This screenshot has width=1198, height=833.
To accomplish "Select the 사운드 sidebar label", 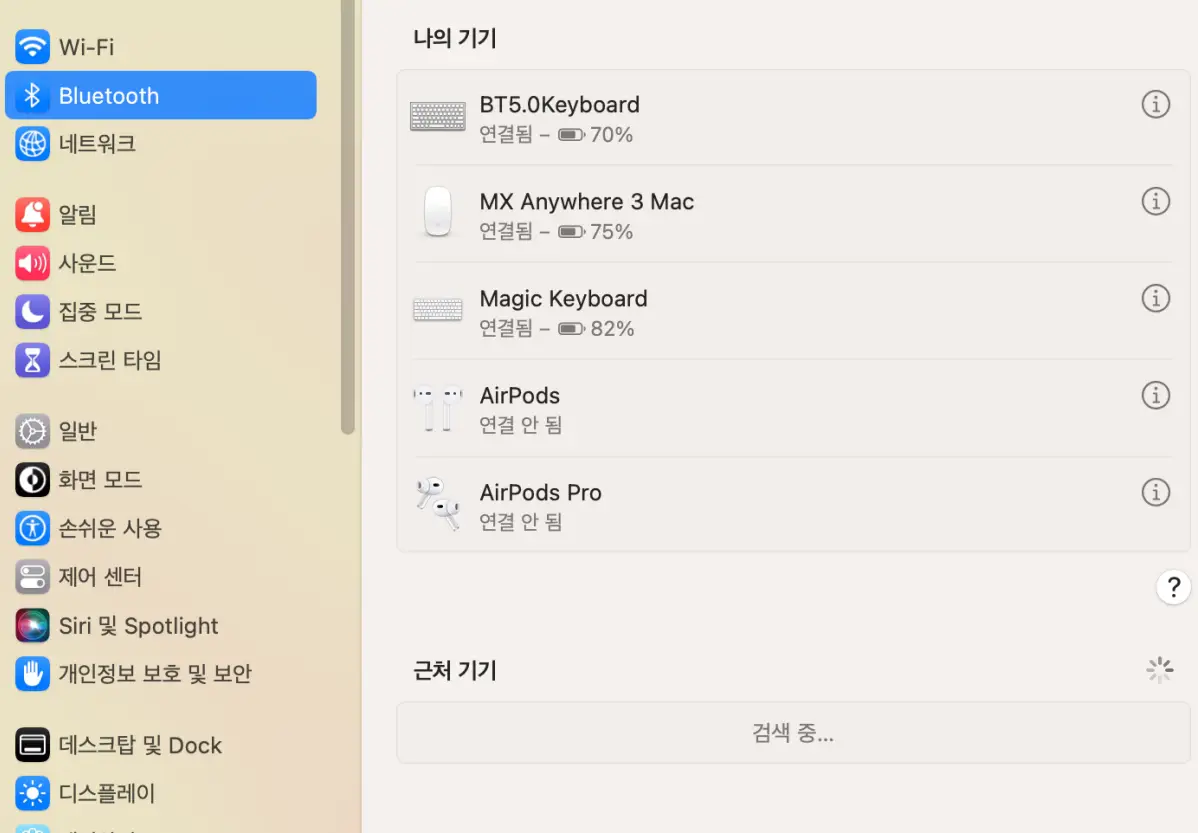I will [87, 264].
